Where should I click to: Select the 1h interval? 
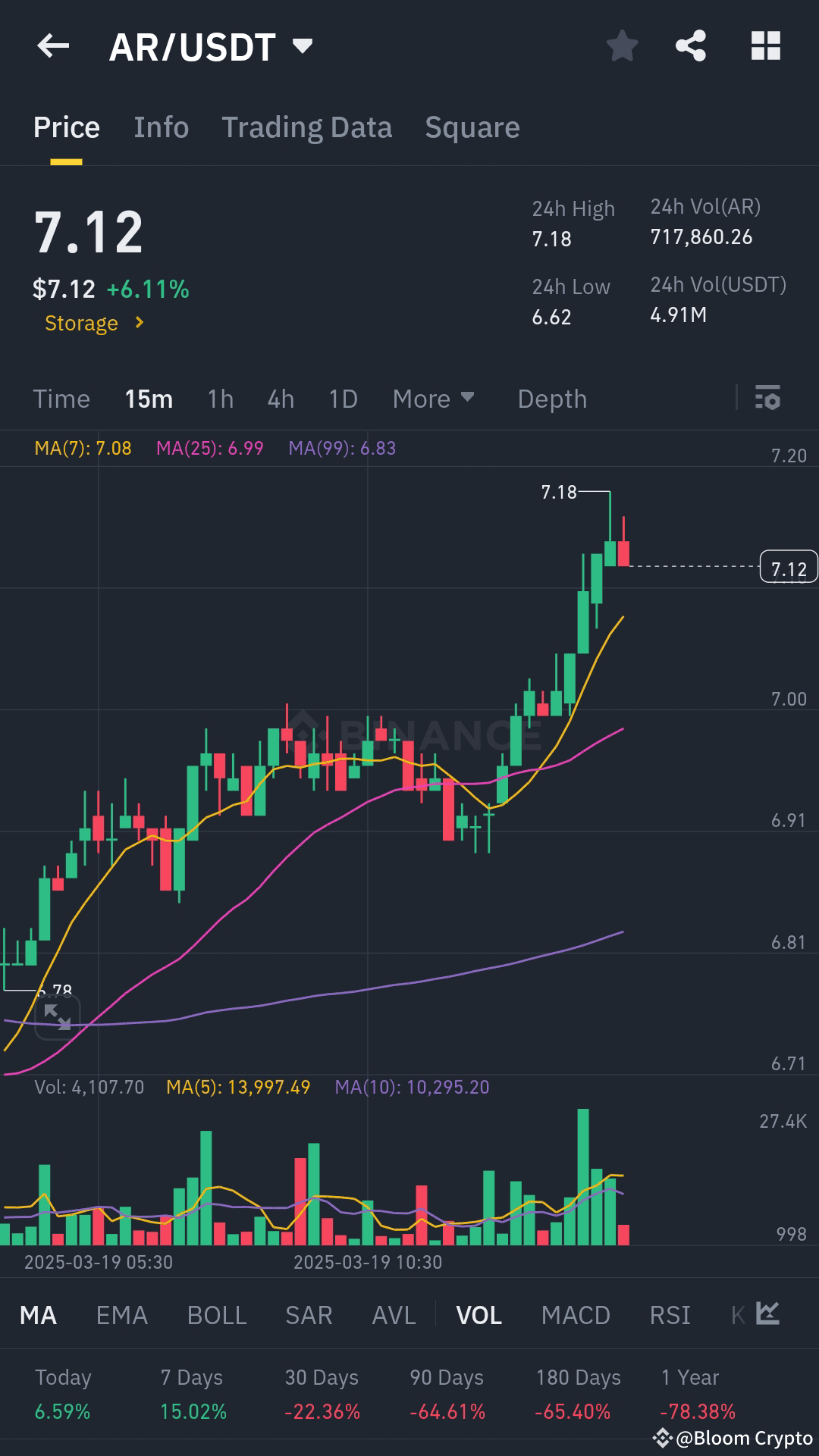(221, 399)
